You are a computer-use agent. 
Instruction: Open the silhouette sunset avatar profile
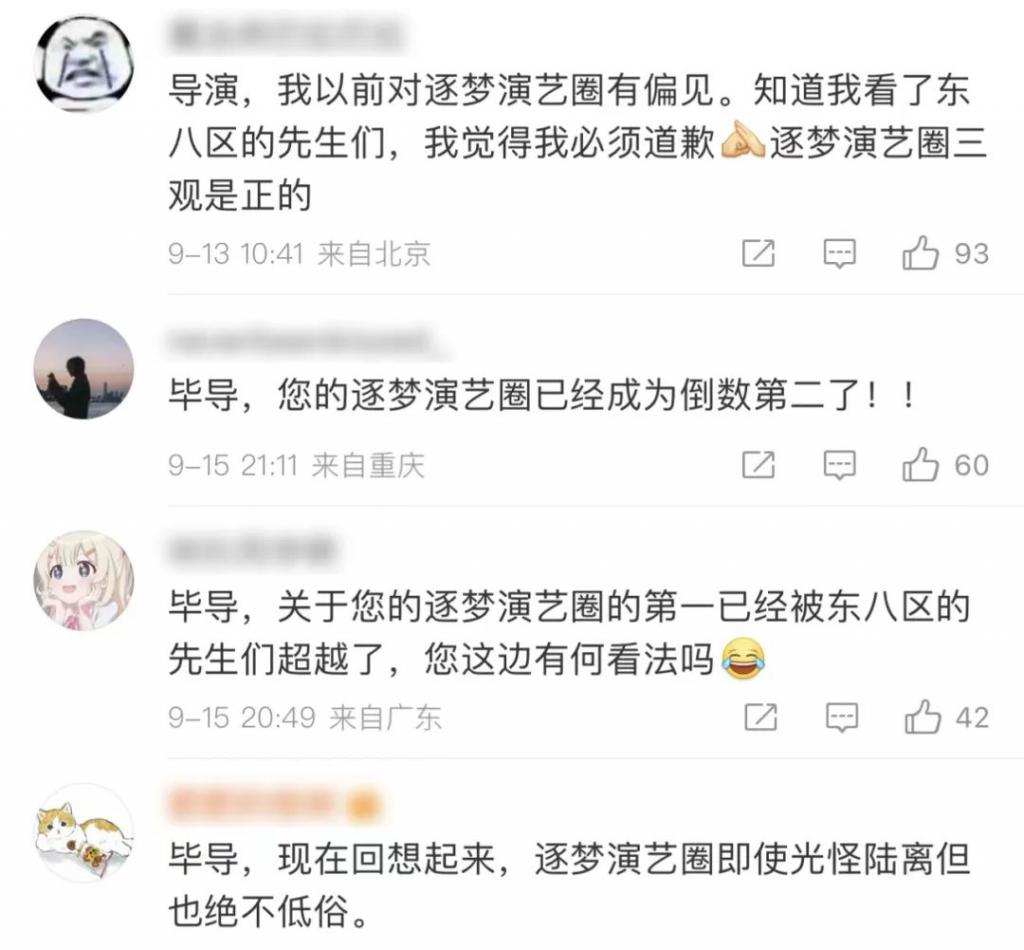84,369
